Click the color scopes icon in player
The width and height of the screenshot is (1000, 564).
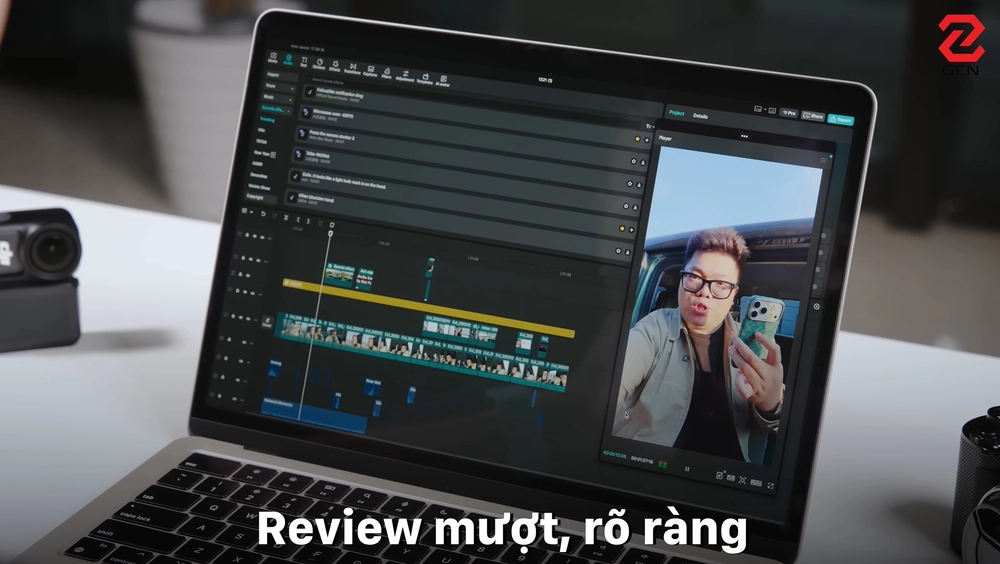tap(661, 464)
